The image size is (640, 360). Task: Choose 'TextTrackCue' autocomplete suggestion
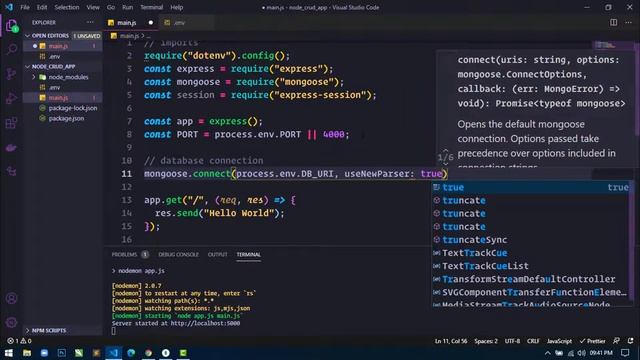(x=531, y=253)
